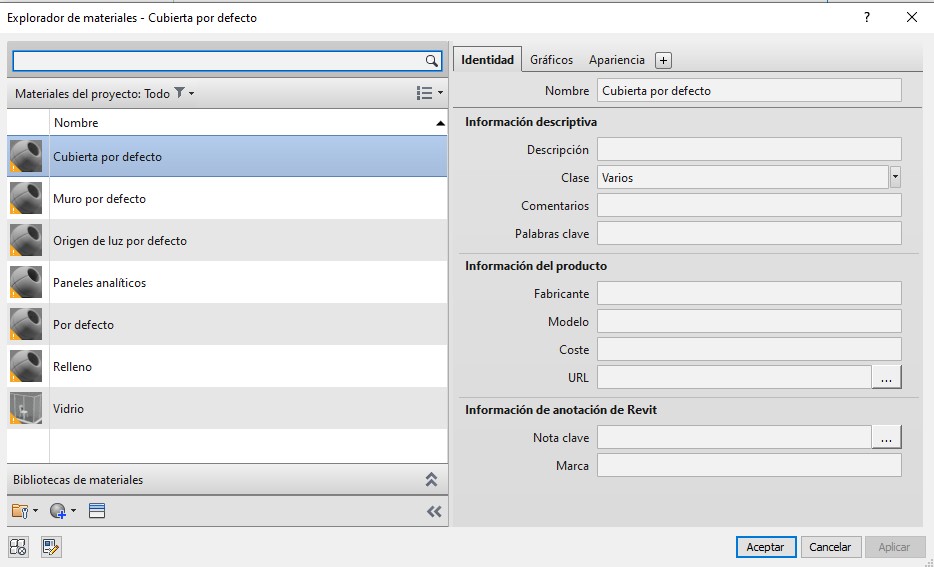This screenshot has height=567, width=934.
Task: Open the material list view options
Action: pos(429,93)
